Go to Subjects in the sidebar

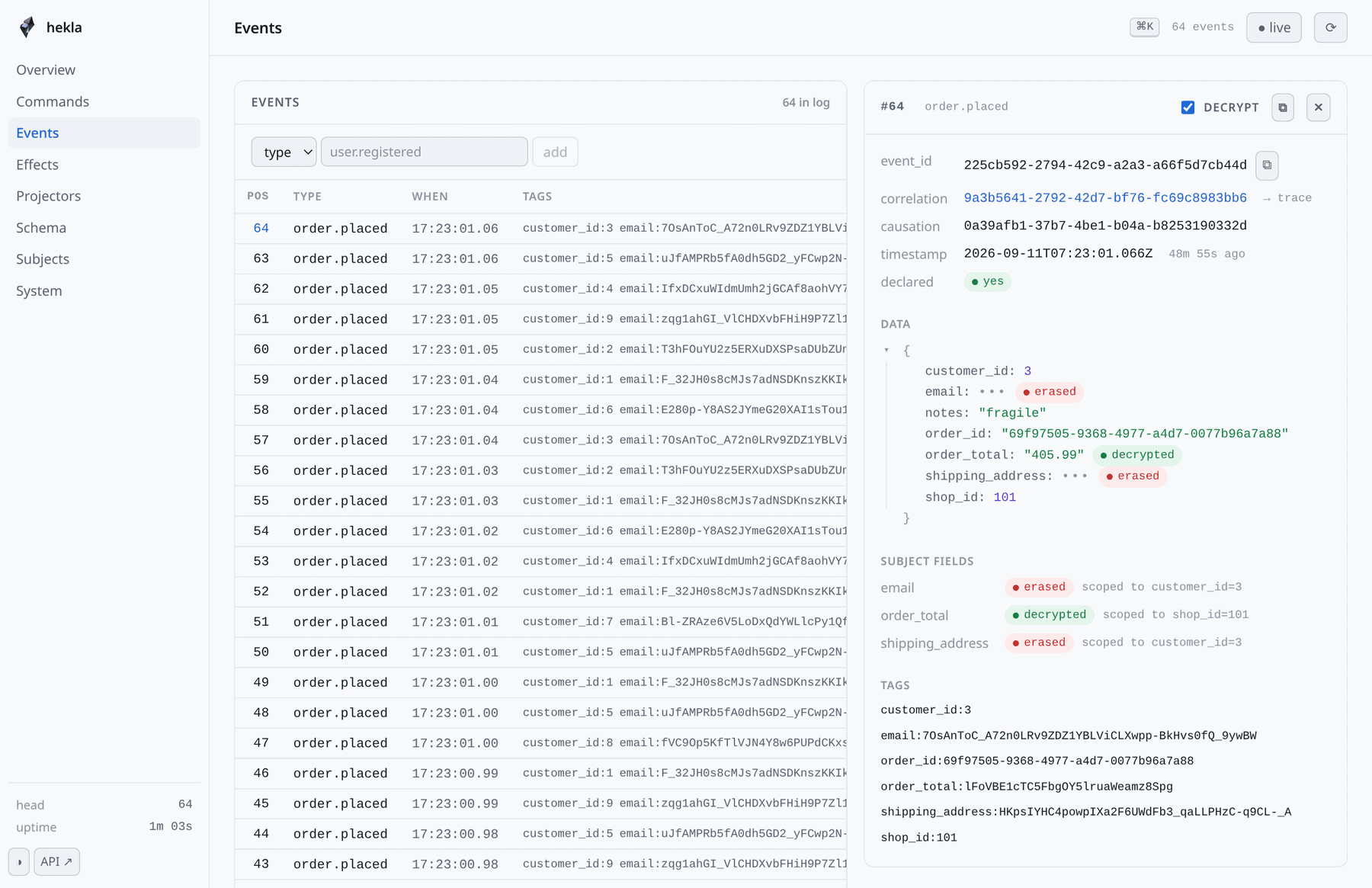[104, 259]
